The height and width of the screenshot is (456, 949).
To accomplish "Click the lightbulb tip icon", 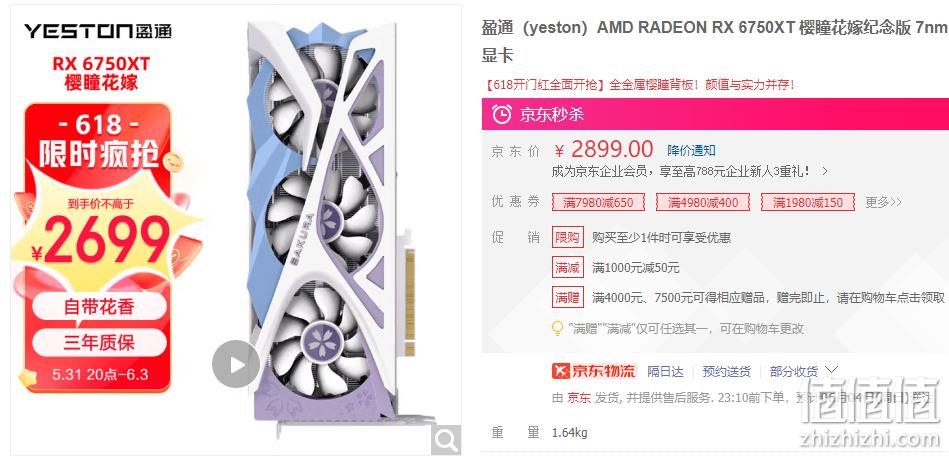I will pos(557,329).
